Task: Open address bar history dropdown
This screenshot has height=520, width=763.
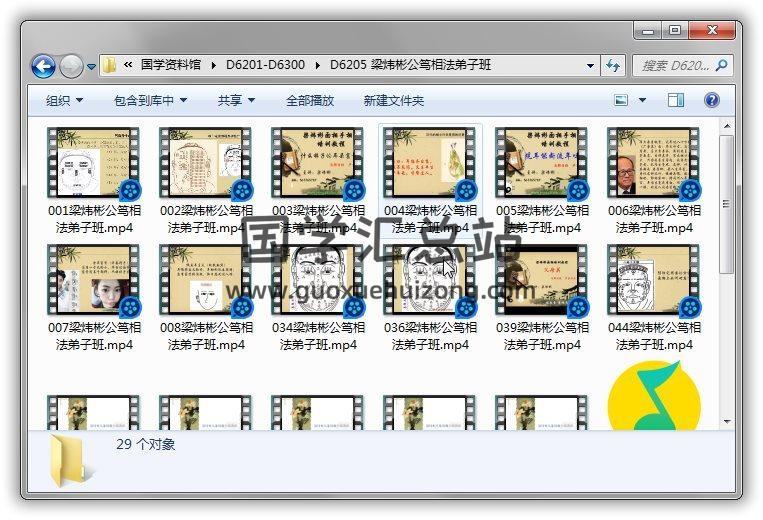Action: click(x=590, y=66)
